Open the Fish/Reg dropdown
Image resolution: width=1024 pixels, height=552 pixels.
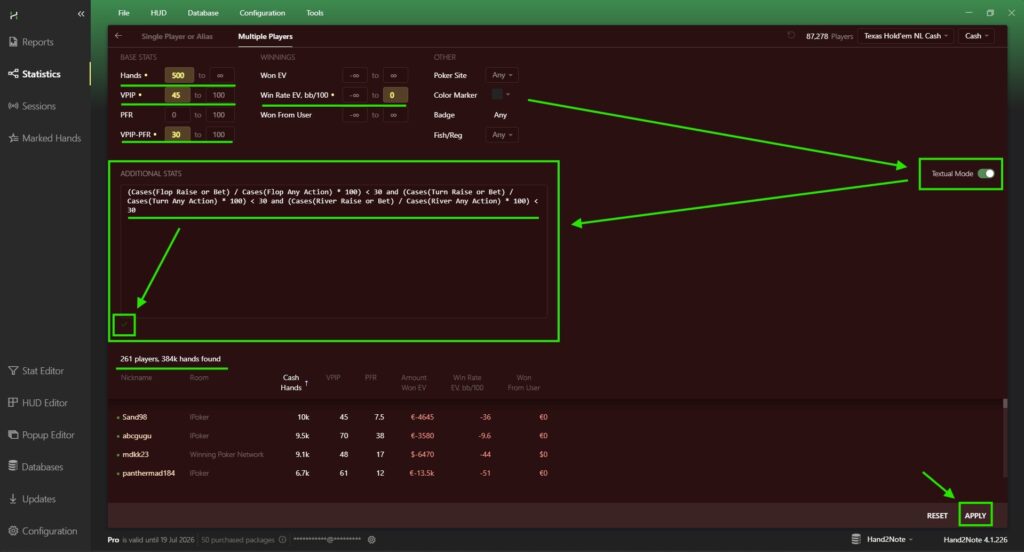[501, 135]
